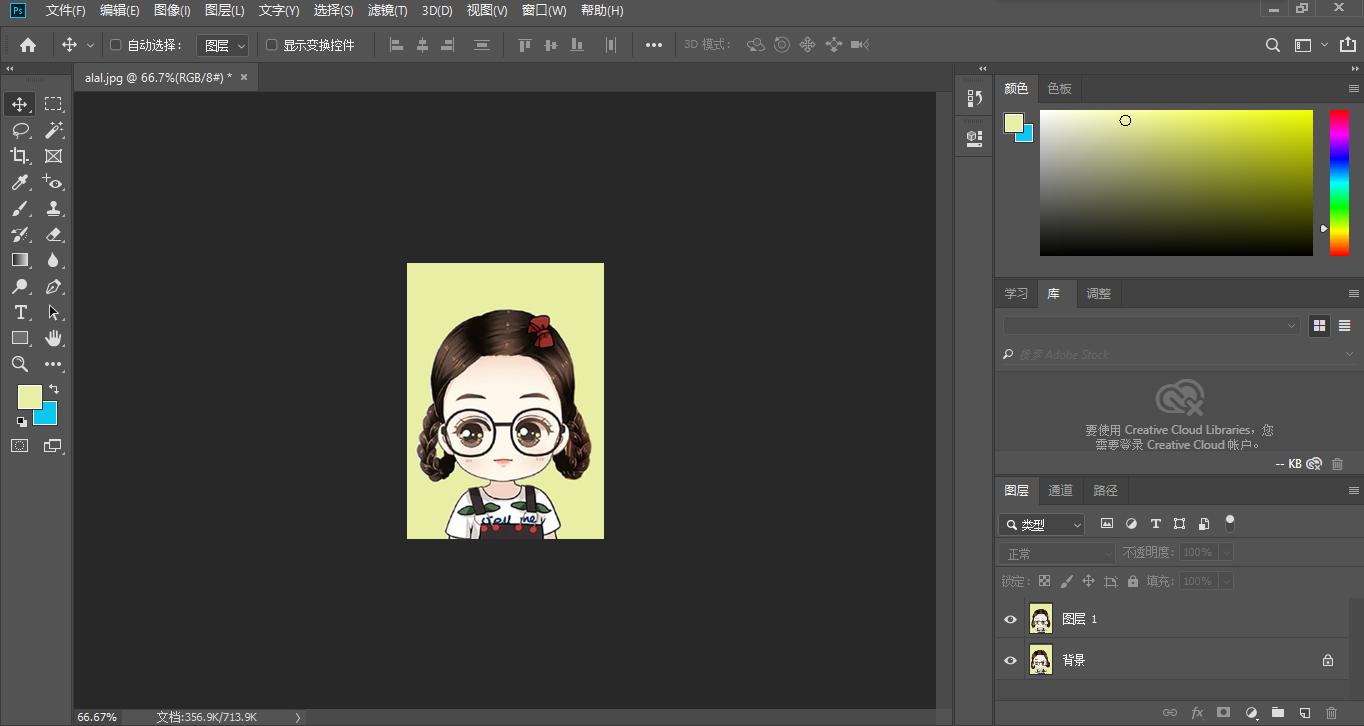The height and width of the screenshot is (726, 1364).
Task: Enable the 自动选择 checkbox
Action: coord(115,45)
